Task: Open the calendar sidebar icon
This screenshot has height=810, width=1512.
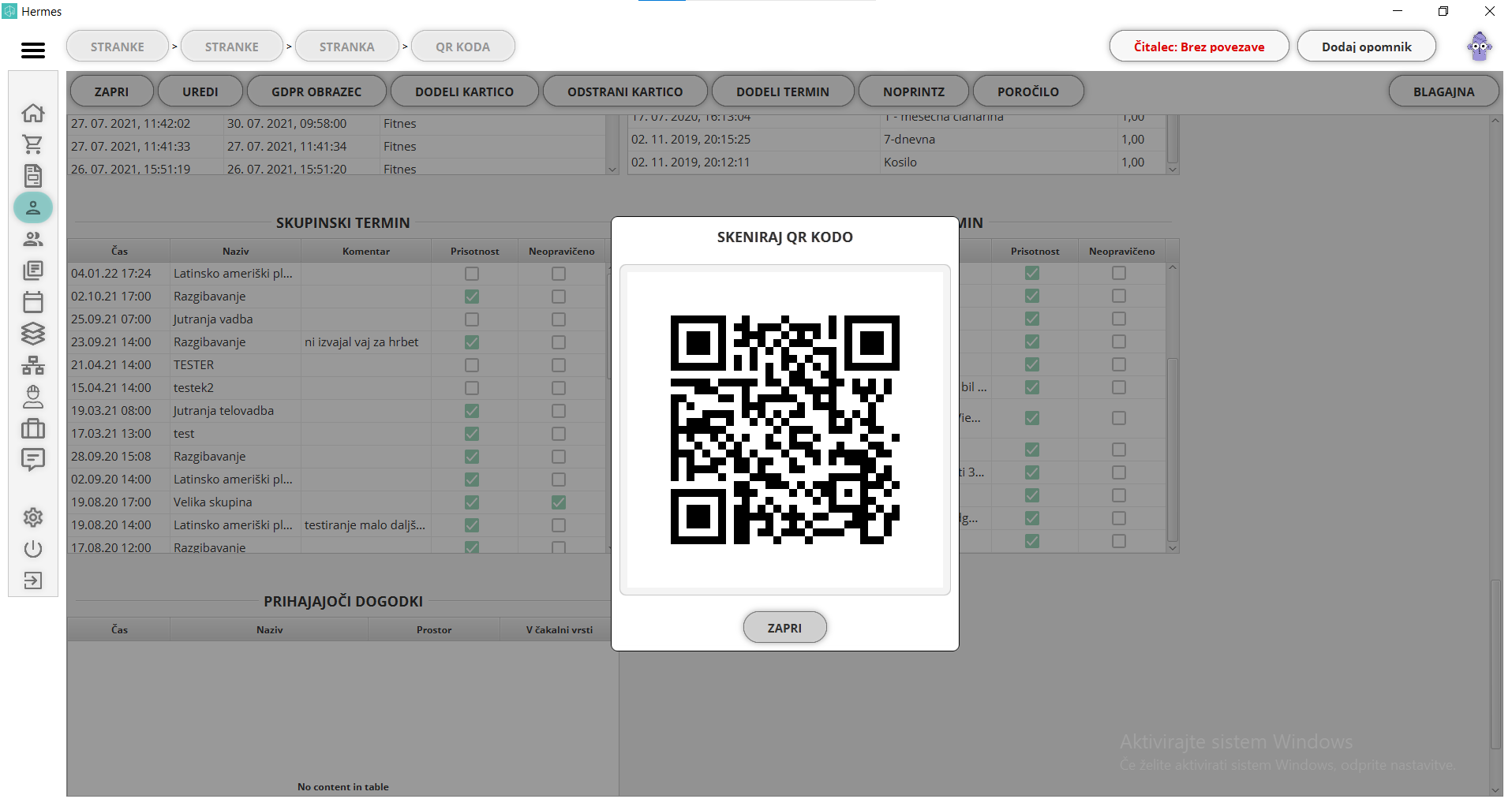Action: (33, 302)
